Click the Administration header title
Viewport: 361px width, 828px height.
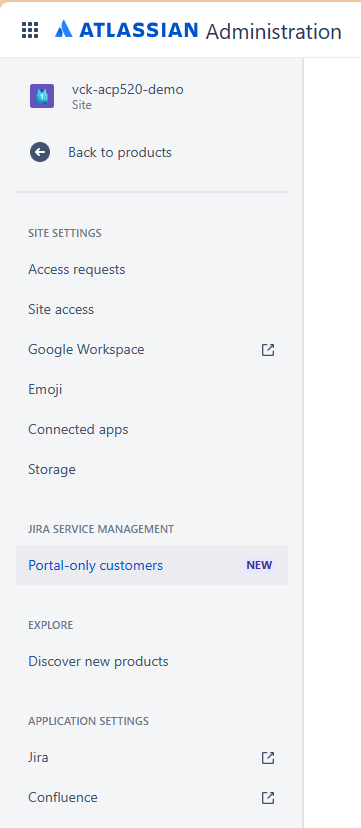pyautogui.click(x=273, y=32)
